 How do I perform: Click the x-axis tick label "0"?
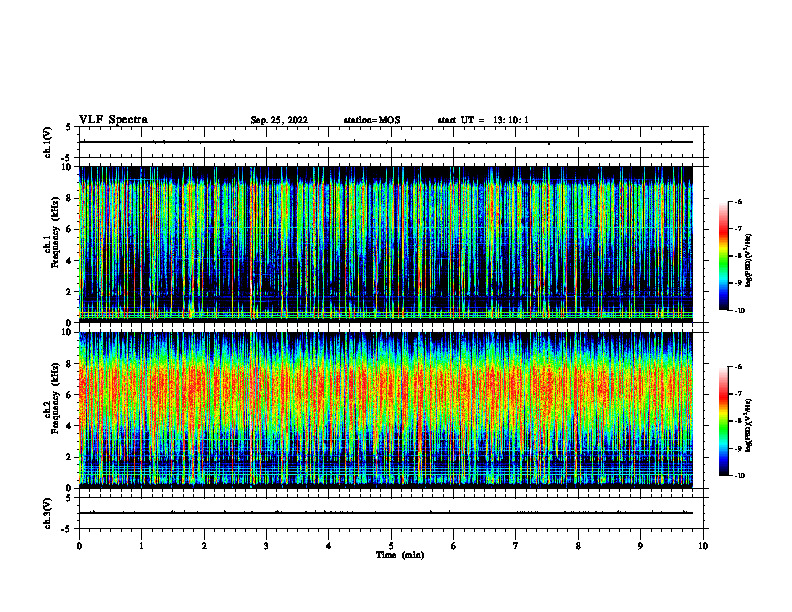point(79,546)
